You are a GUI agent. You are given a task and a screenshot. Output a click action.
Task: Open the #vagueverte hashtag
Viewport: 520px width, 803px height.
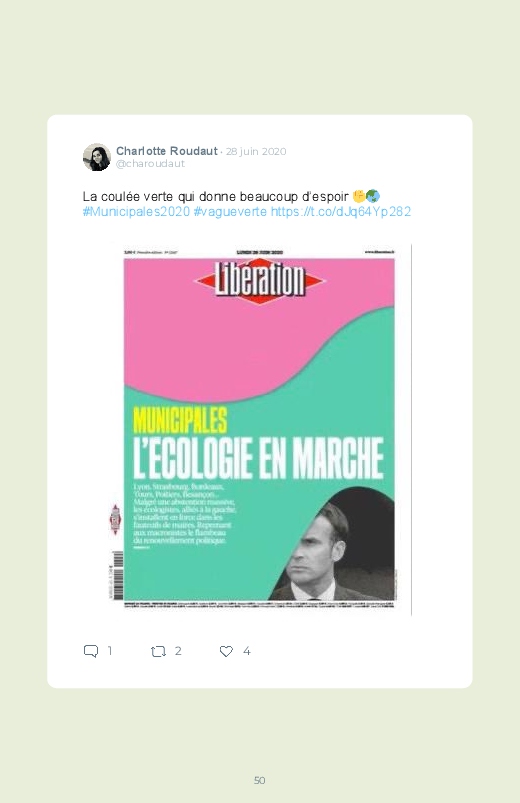(230, 212)
